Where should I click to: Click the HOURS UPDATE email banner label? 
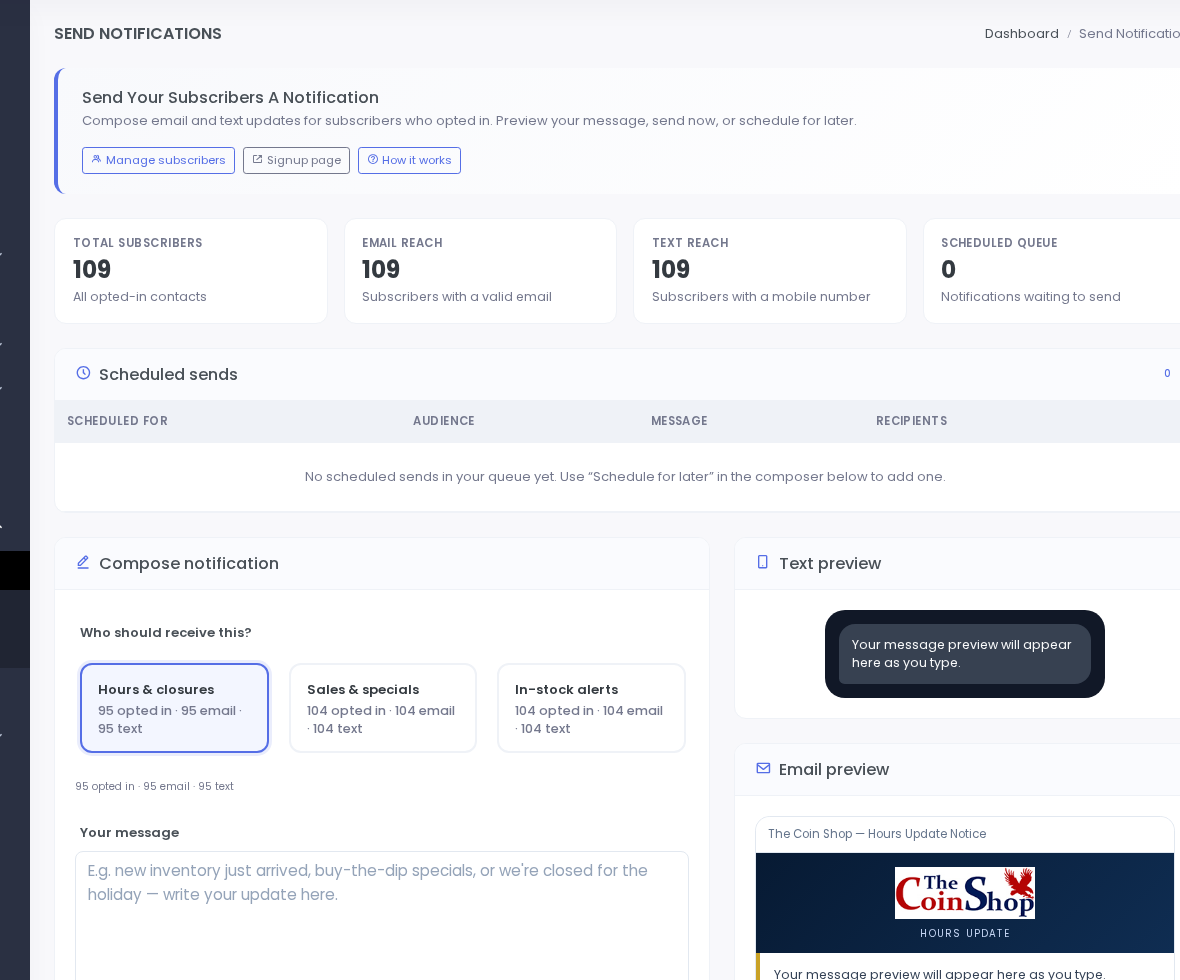pyautogui.click(x=965, y=933)
